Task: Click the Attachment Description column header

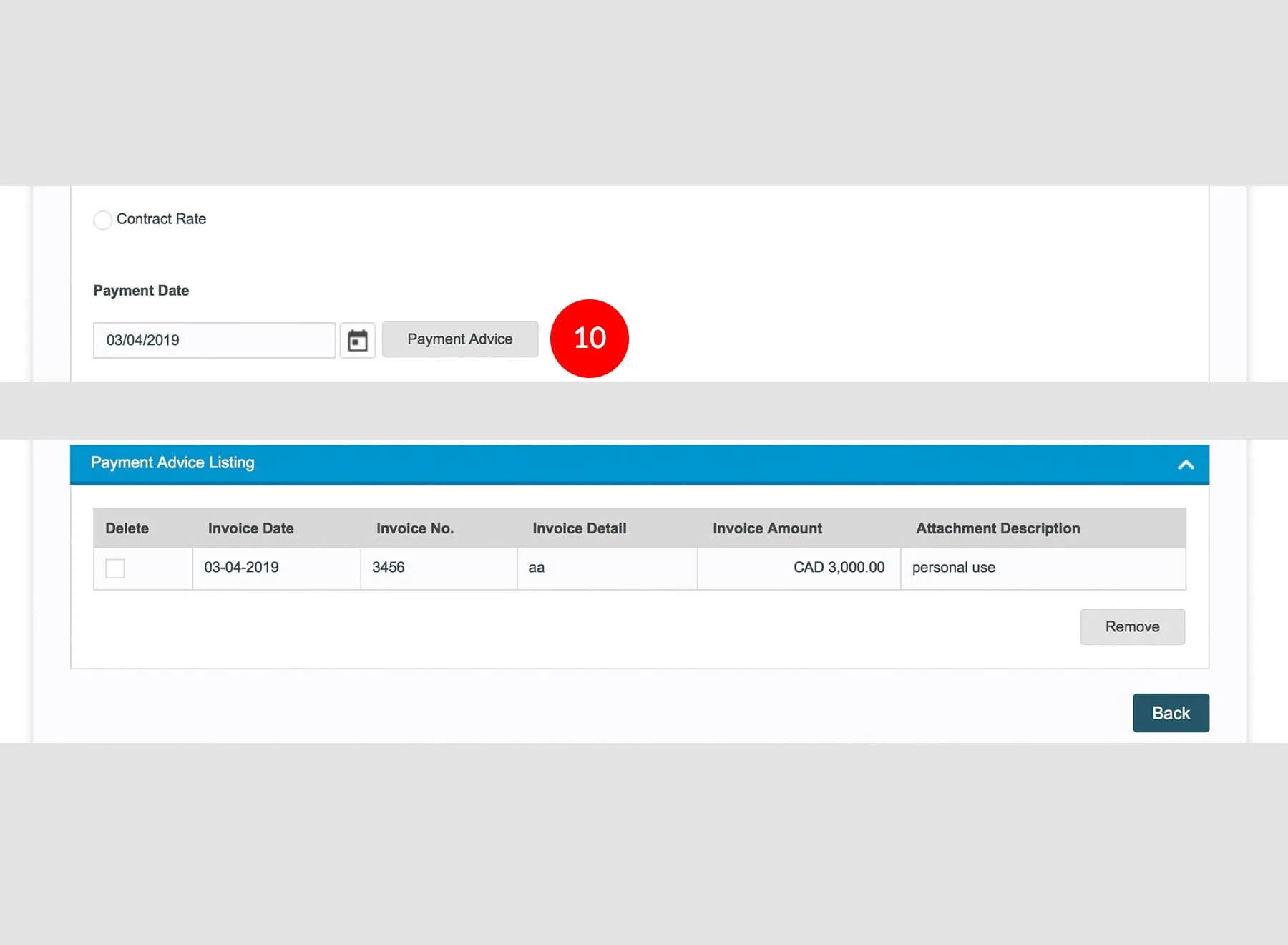Action: pos(997,528)
